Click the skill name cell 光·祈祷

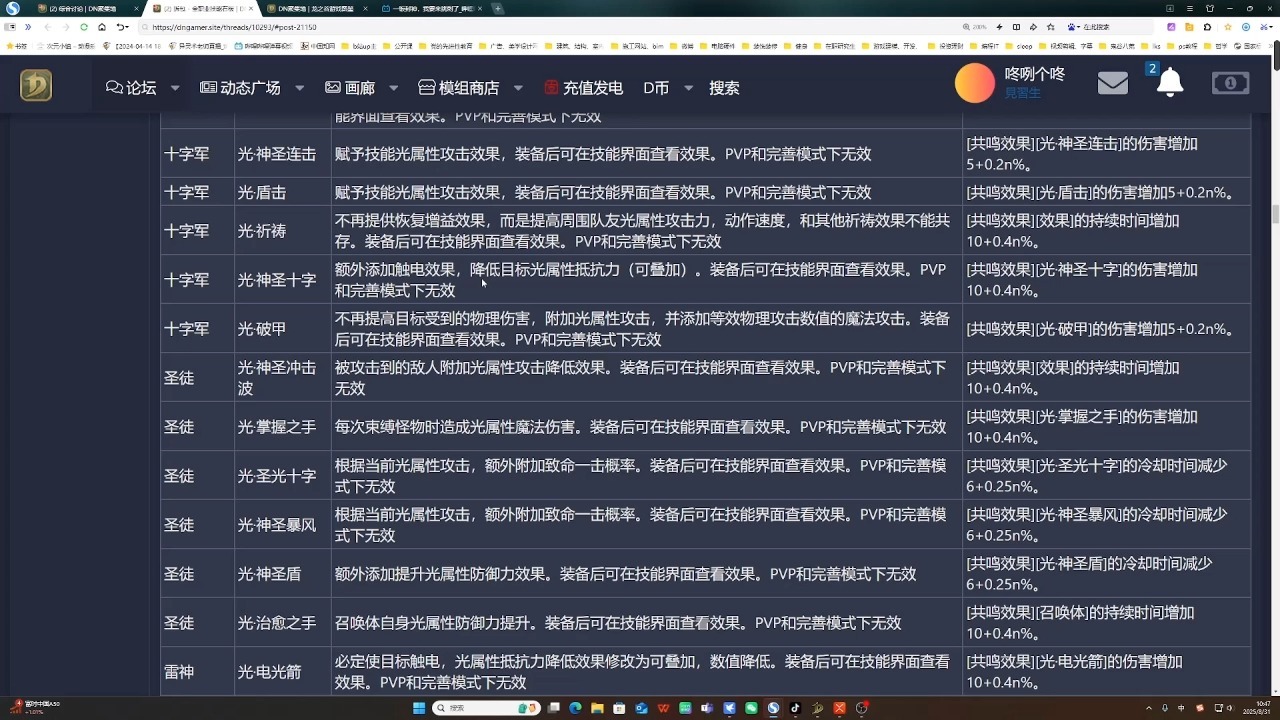(x=283, y=231)
